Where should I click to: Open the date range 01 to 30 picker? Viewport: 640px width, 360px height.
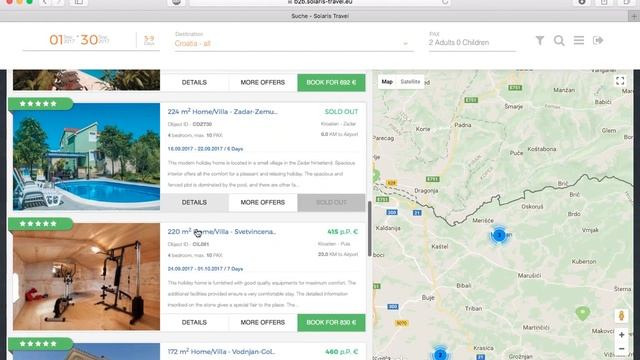coord(79,40)
